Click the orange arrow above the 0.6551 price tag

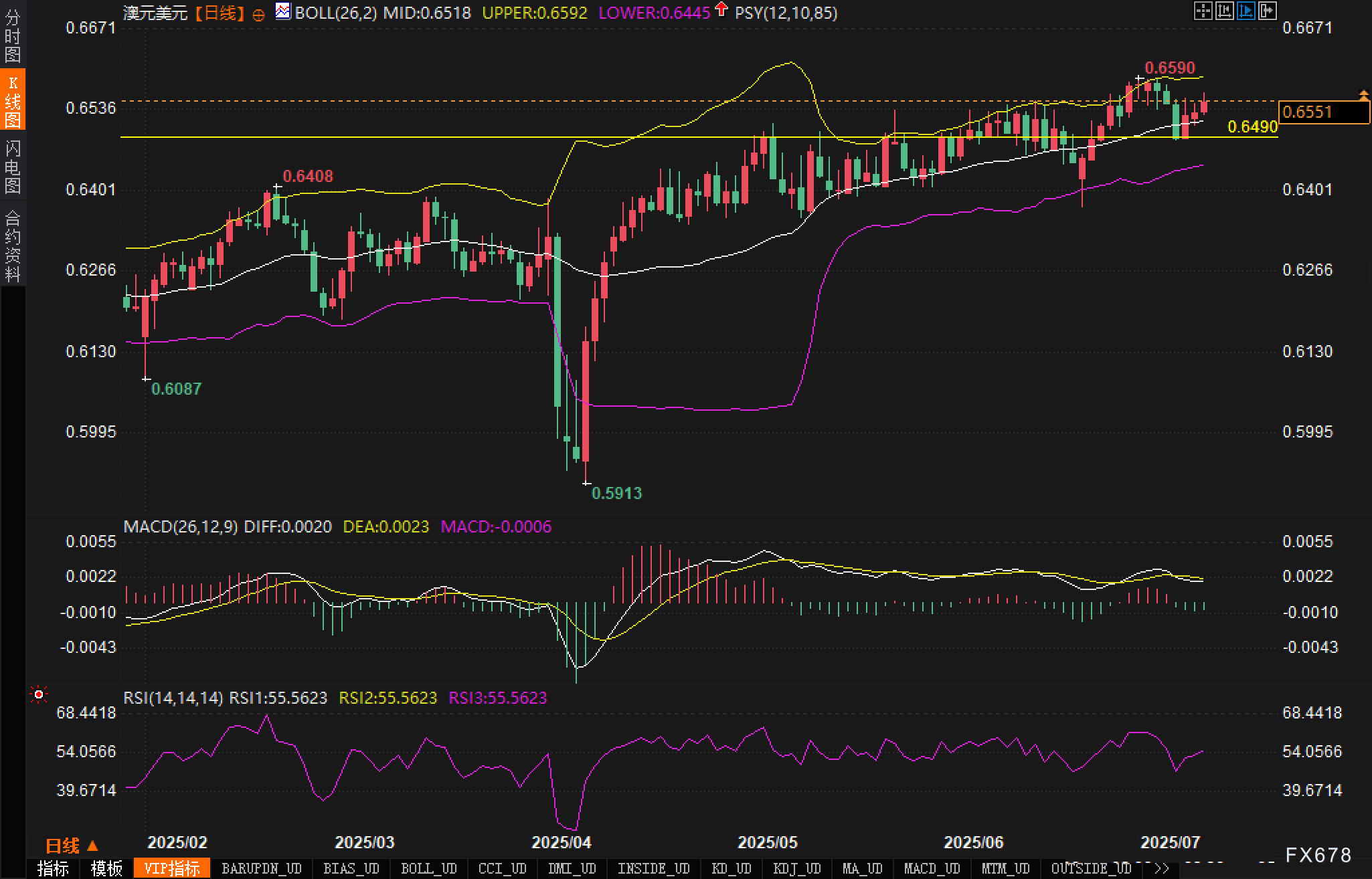[x=1363, y=95]
